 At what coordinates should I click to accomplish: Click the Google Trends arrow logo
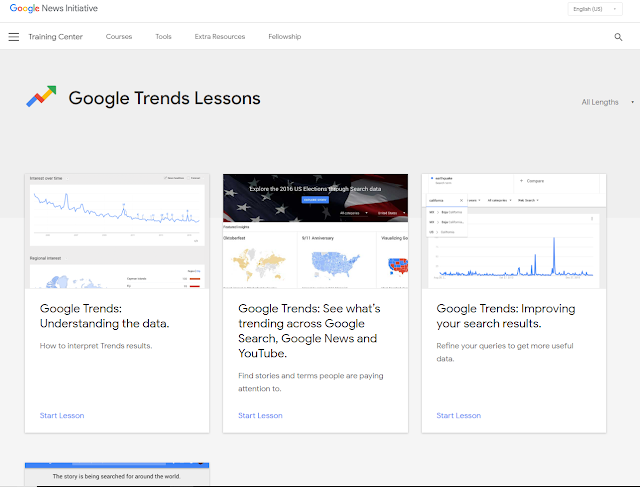[x=41, y=96]
